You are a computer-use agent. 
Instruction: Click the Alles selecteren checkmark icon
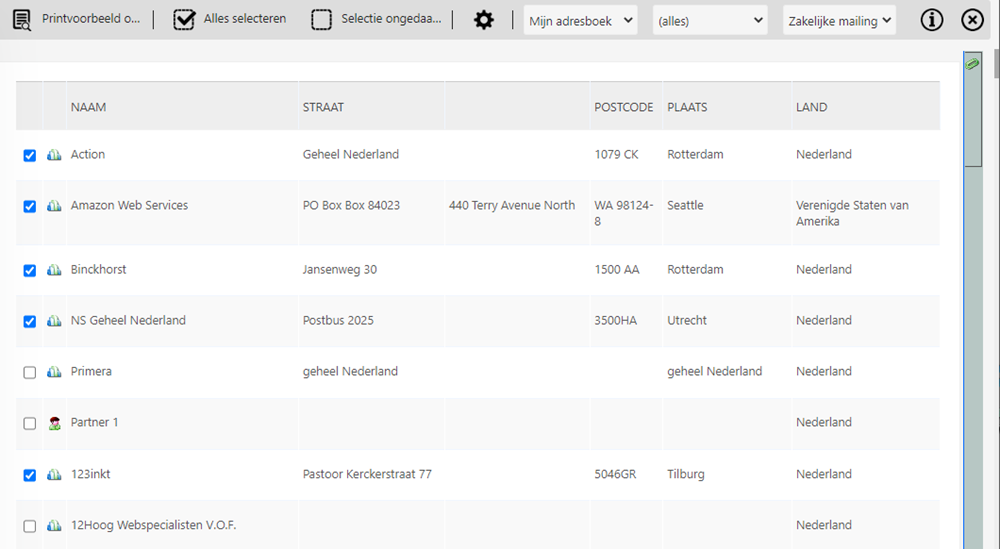click(x=184, y=20)
